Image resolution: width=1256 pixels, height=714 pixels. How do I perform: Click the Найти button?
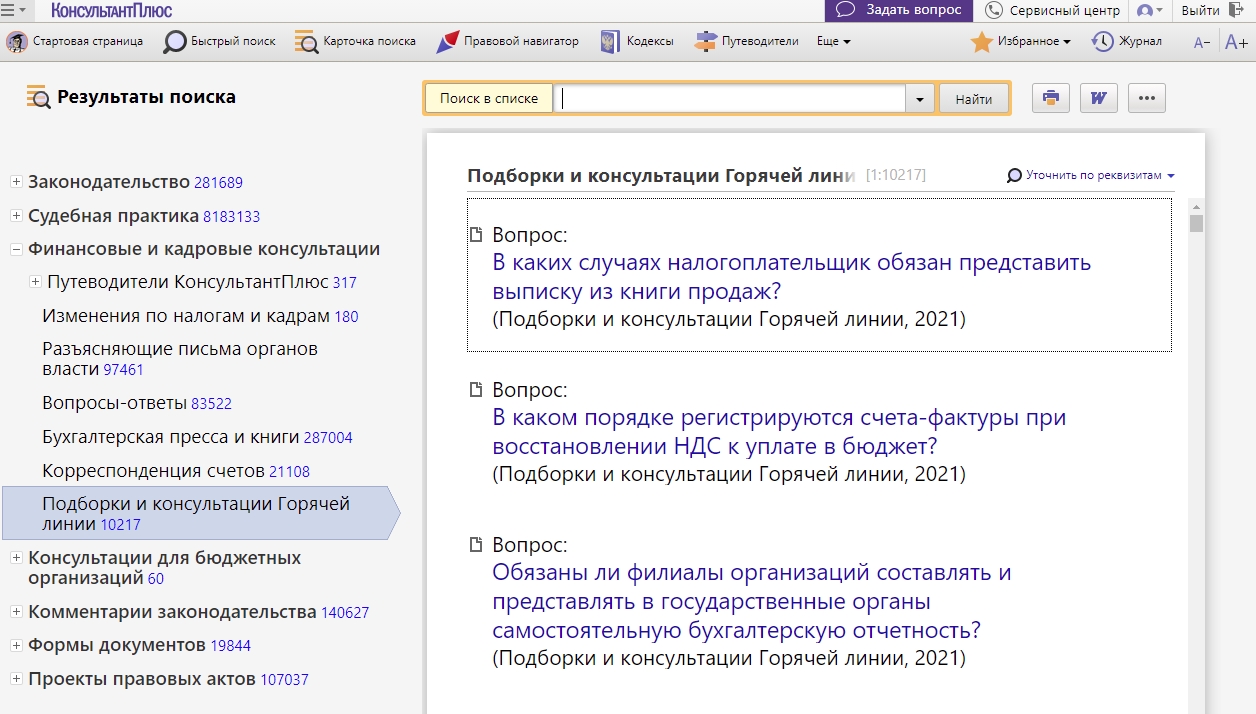click(974, 99)
